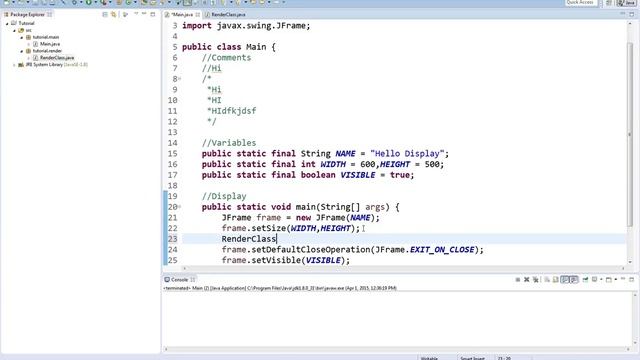Screen dimensions: 640x360
Task: Minimize the editor area
Action: 622,14
